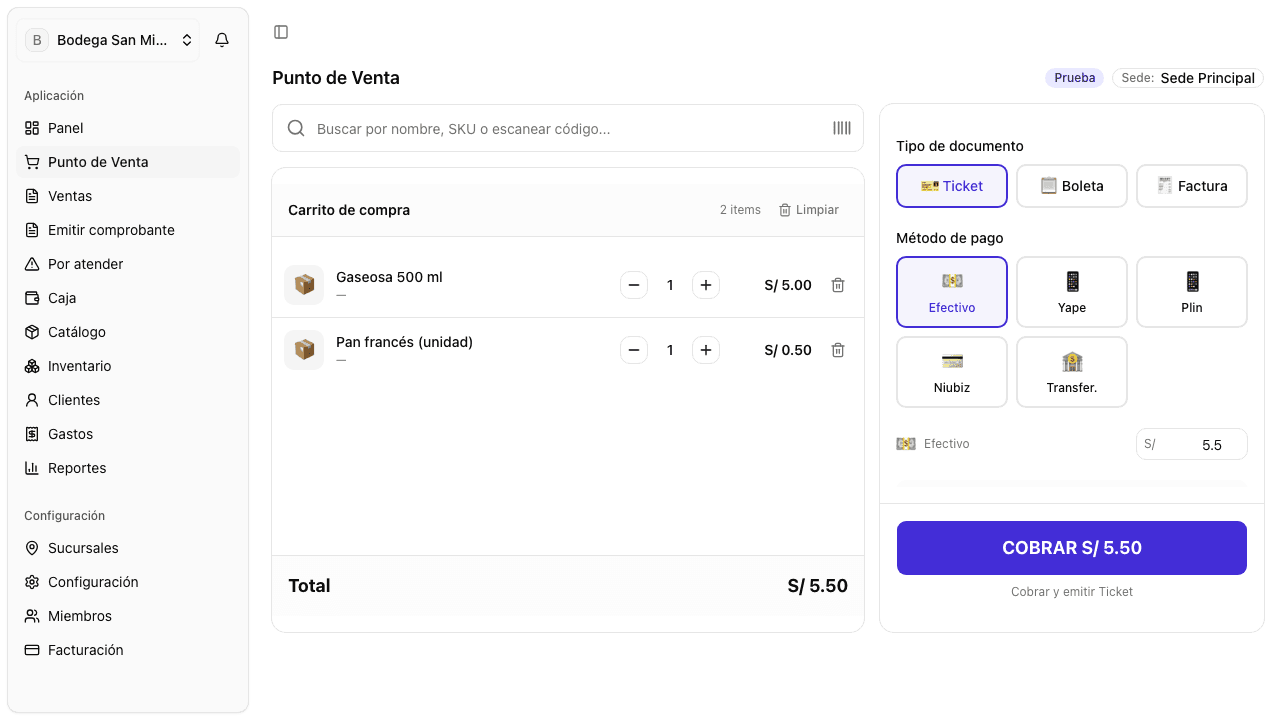The height and width of the screenshot is (720, 1280).
Task: Scan product with barcode icon
Action: pos(842,128)
